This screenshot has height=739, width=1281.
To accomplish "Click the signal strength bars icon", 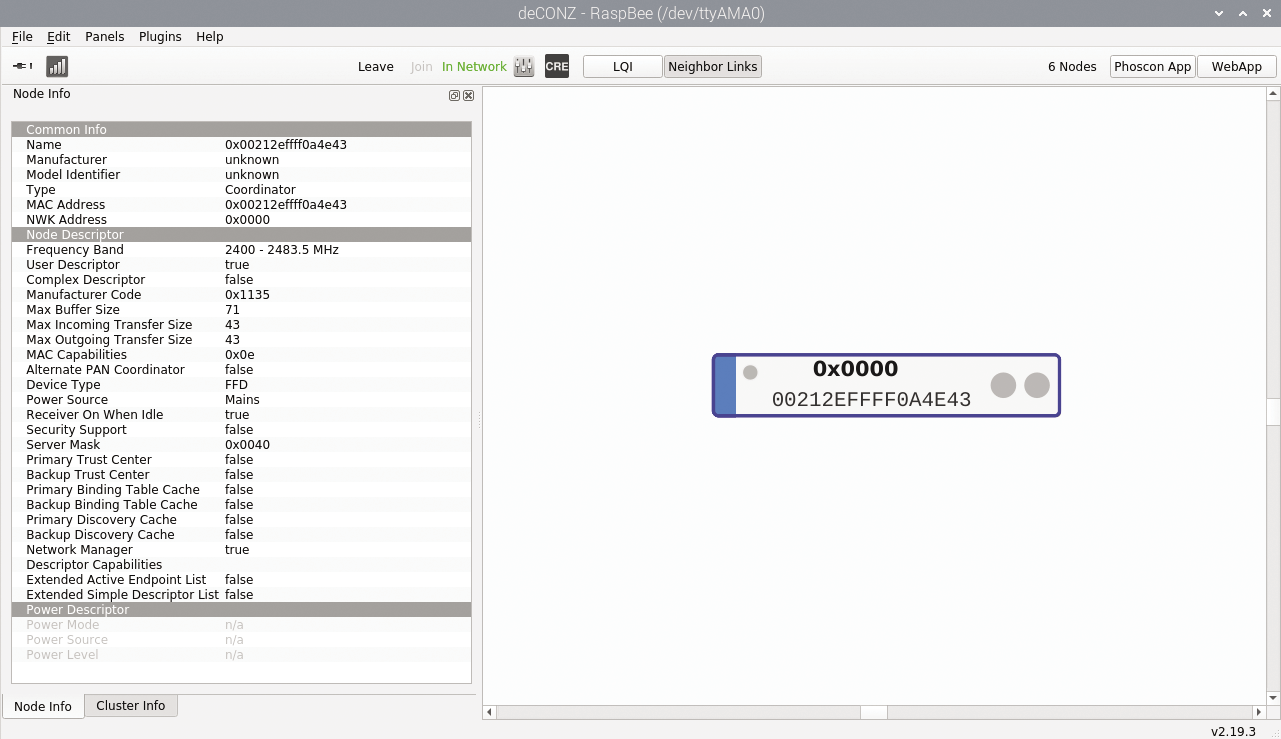I will (x=58, y=66).
